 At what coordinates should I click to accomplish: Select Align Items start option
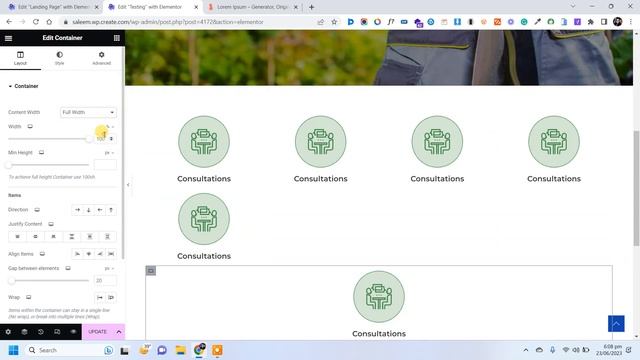[x=77, y=254]
